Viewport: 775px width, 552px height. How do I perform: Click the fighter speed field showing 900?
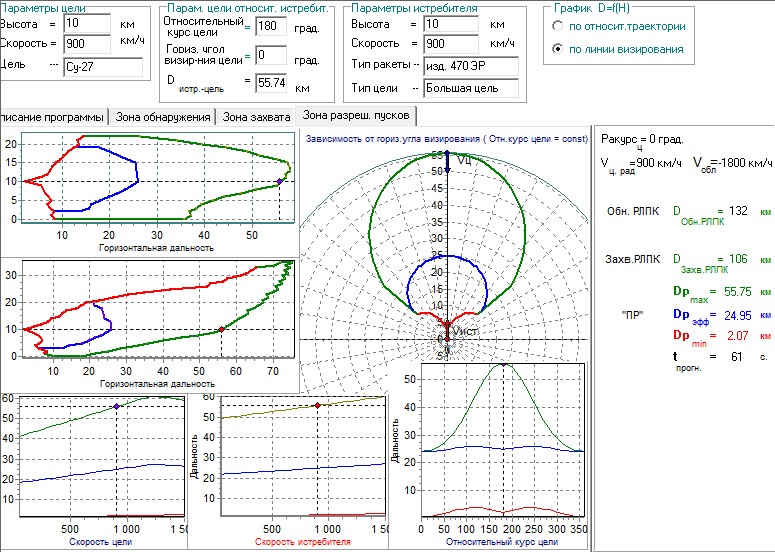click(x=451, y=44)
